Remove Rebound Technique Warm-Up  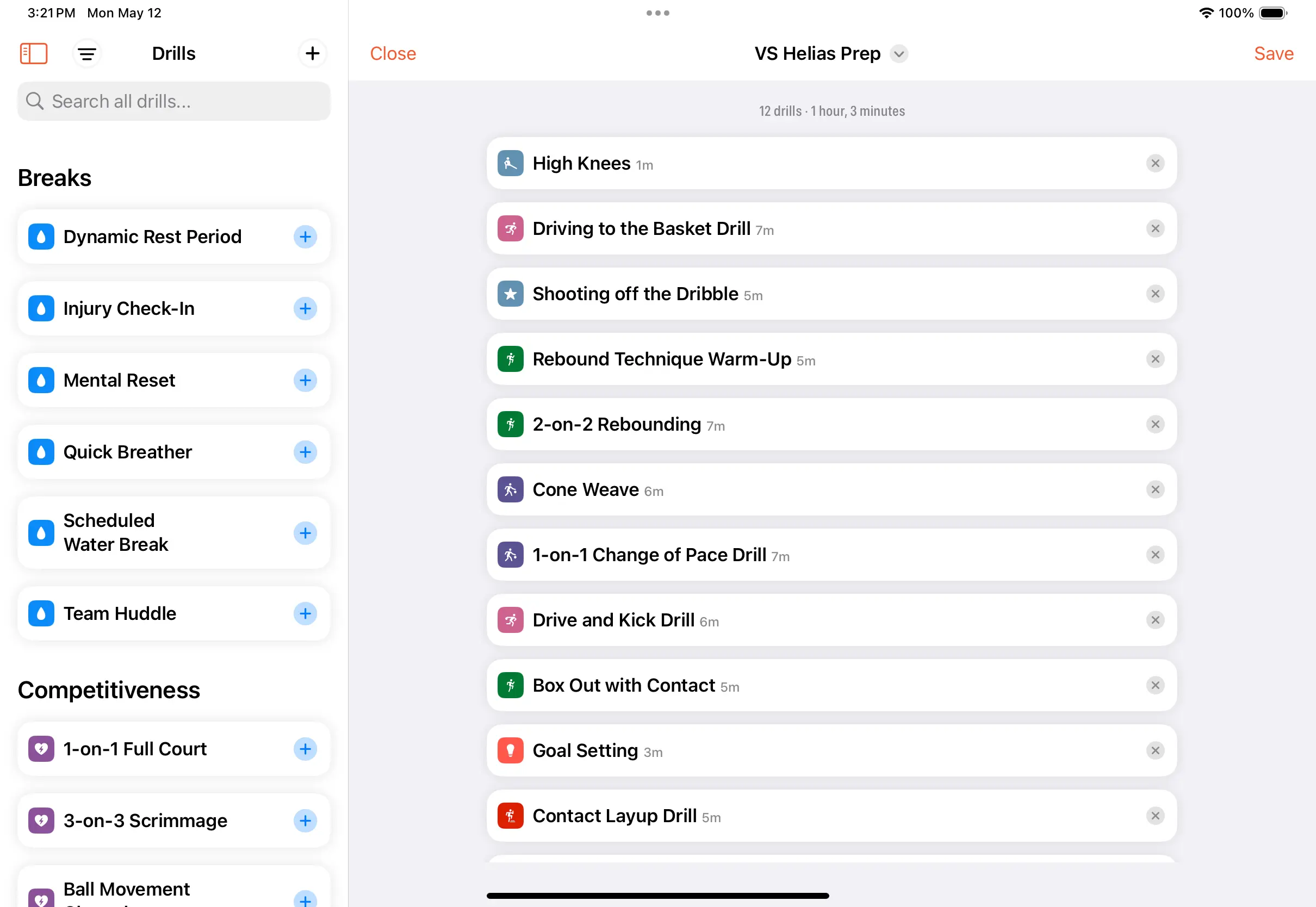point(1155,359)
